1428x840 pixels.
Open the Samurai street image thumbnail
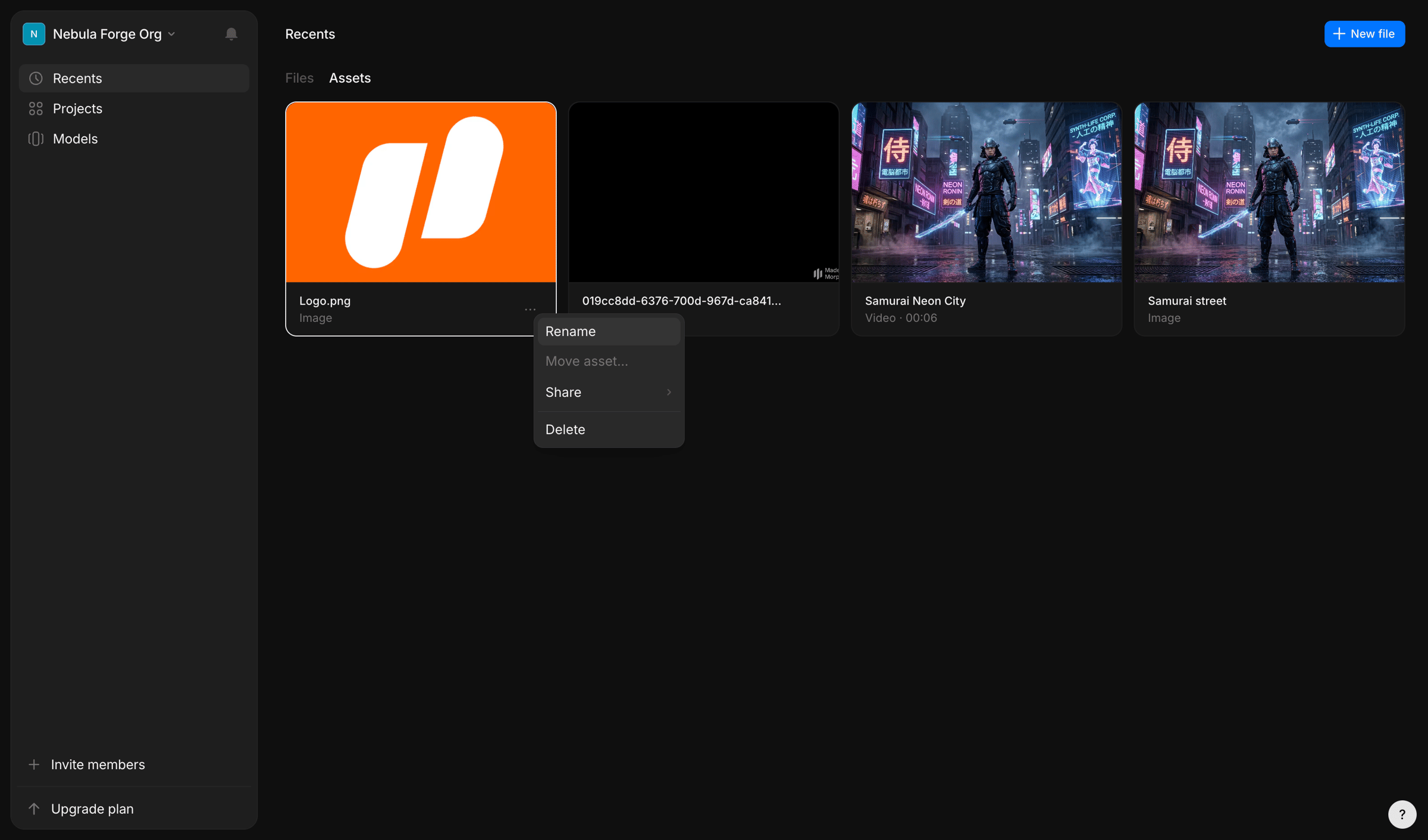point(1269,192)
